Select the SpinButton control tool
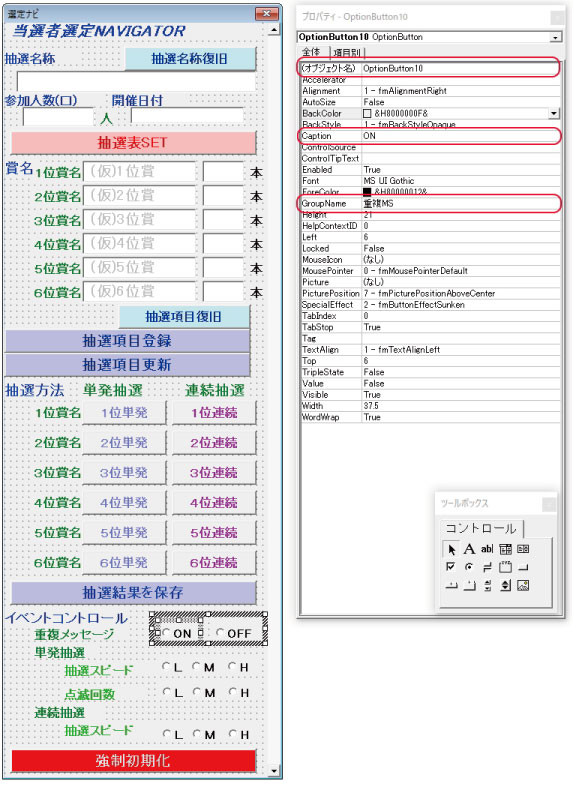Viewport: 573px width, 787px height. coord(505,585)
